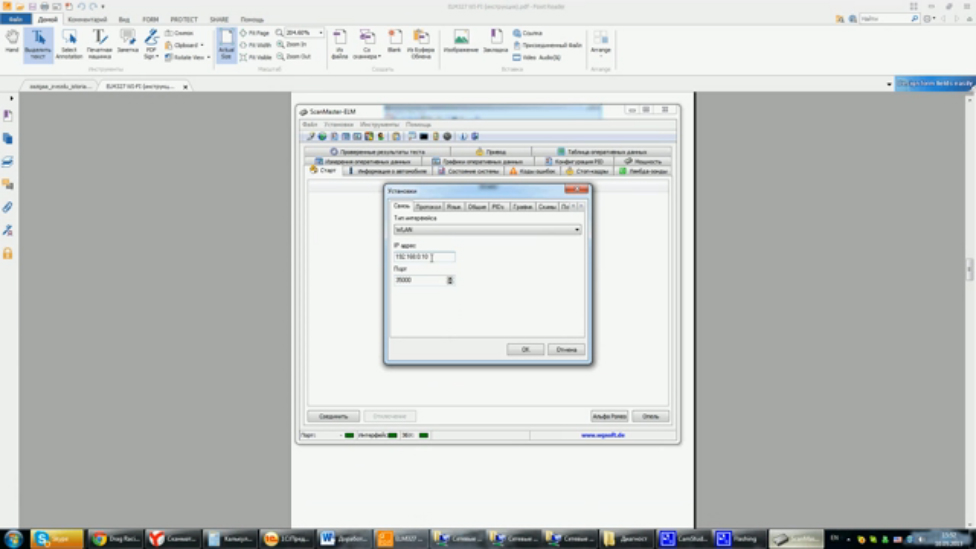Select the Hand tool in the ribbon

(x=12, y=41)
